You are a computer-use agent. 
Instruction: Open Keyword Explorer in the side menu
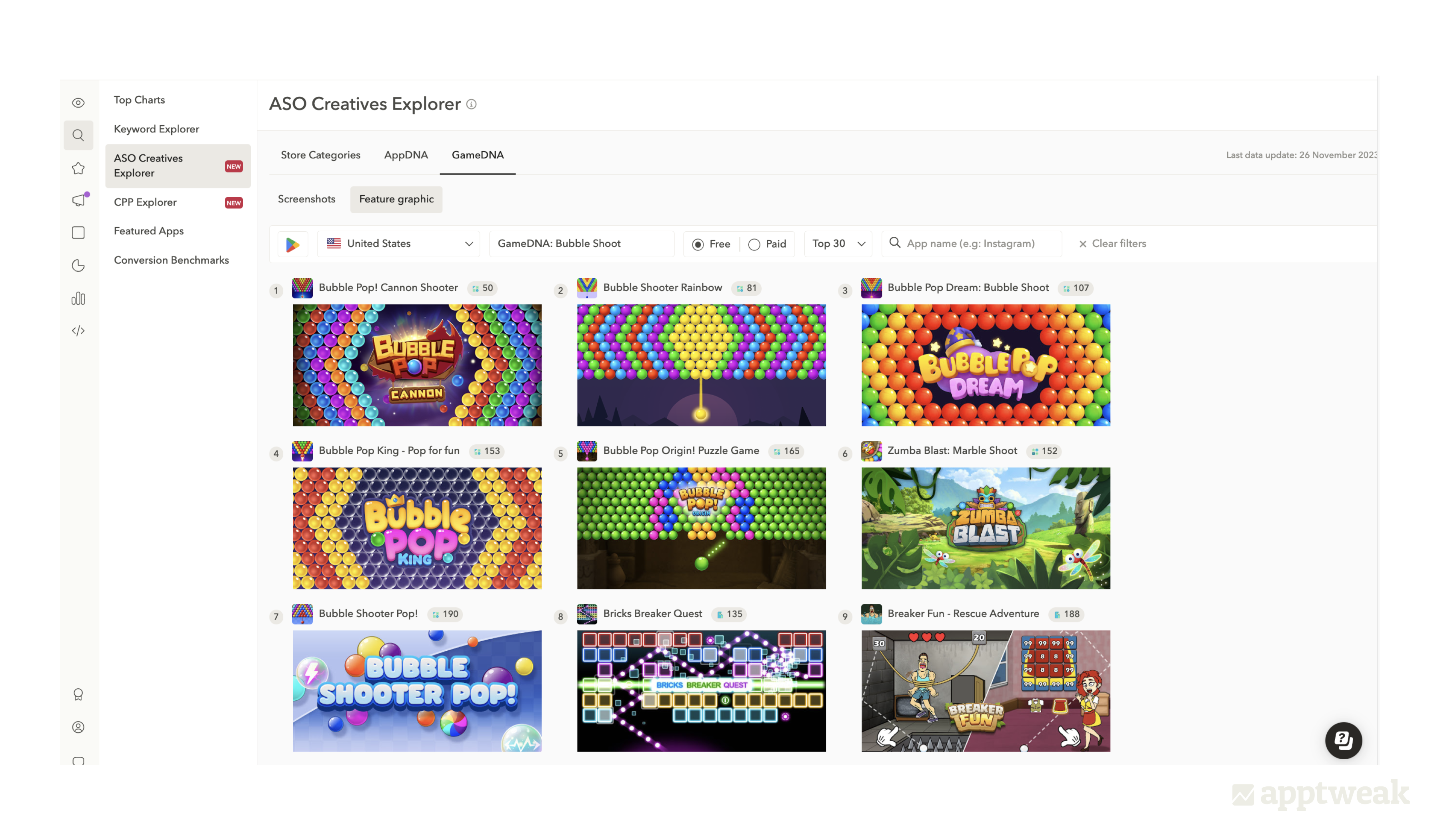[156, 129]
